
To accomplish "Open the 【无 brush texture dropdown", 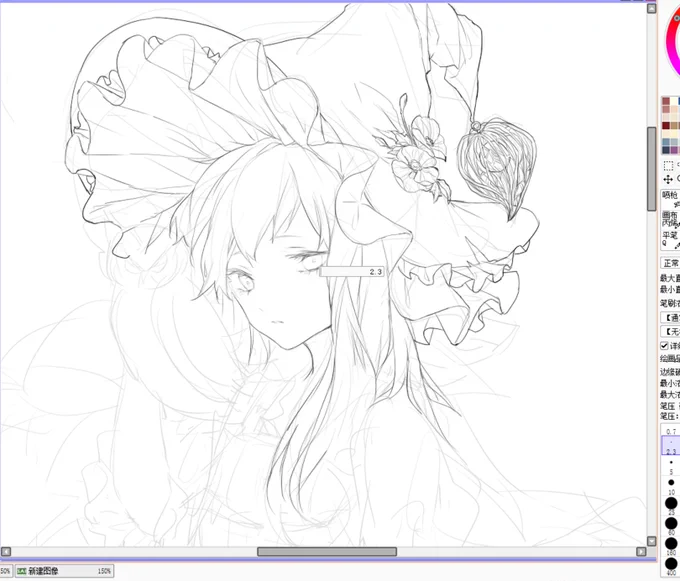I will point(670,332).
